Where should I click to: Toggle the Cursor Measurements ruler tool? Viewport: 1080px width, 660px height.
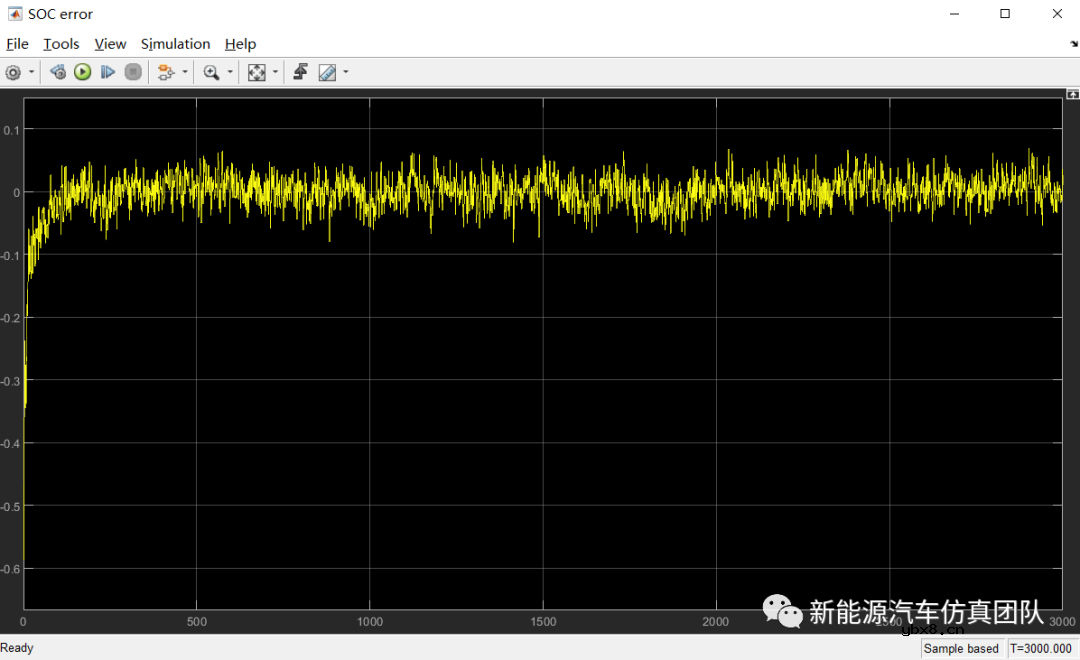pos(327,72)
